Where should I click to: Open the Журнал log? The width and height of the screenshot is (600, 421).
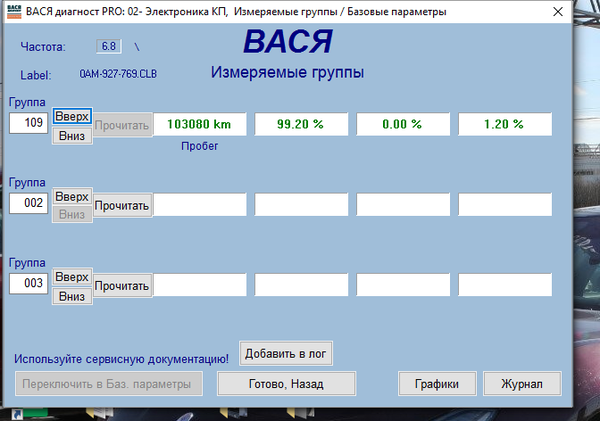[x=522, y=383]
